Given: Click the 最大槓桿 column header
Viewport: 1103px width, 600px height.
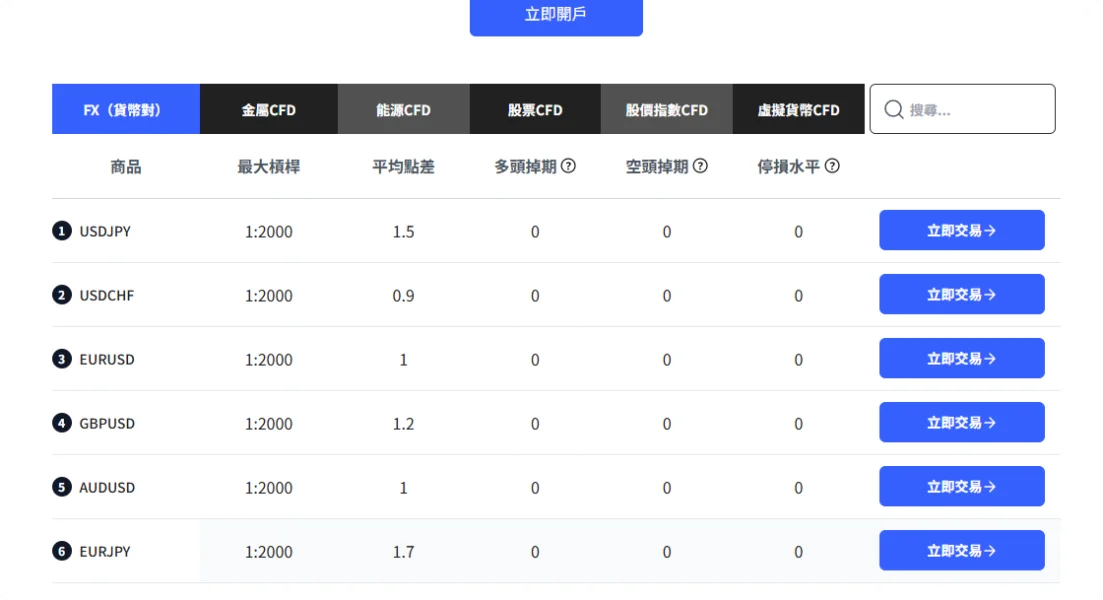Looking at the screenshot, I should pyautogui.click(x=269, y=167).
